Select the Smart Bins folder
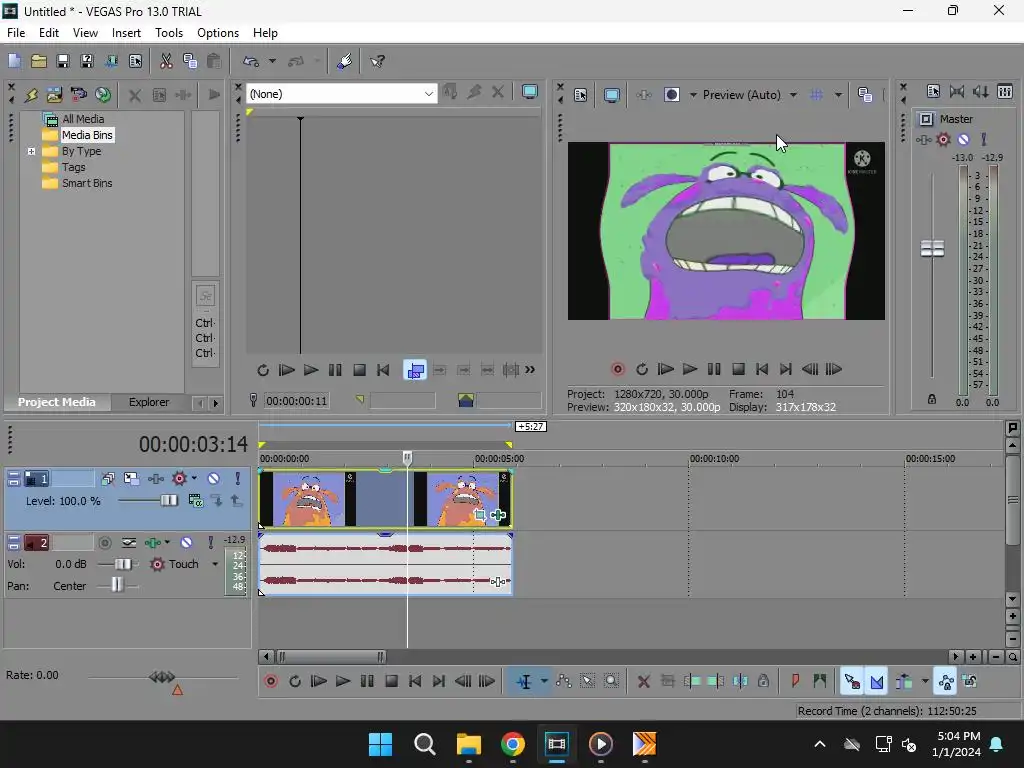 pyautogui.click(x=87, y=184)
